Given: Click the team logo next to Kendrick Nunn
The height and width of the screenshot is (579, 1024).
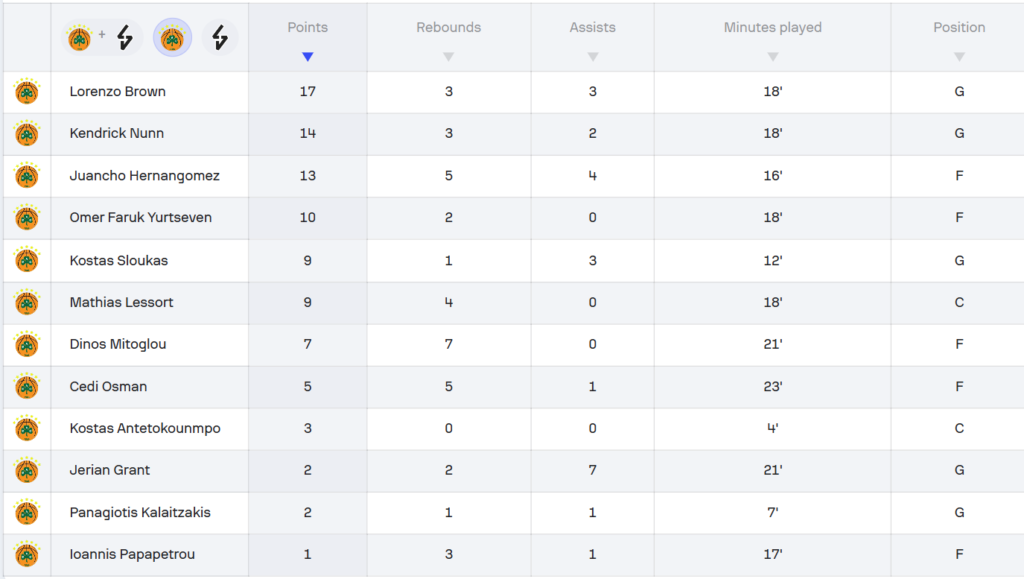Looking at the screenshot, I should coord(26,134).
